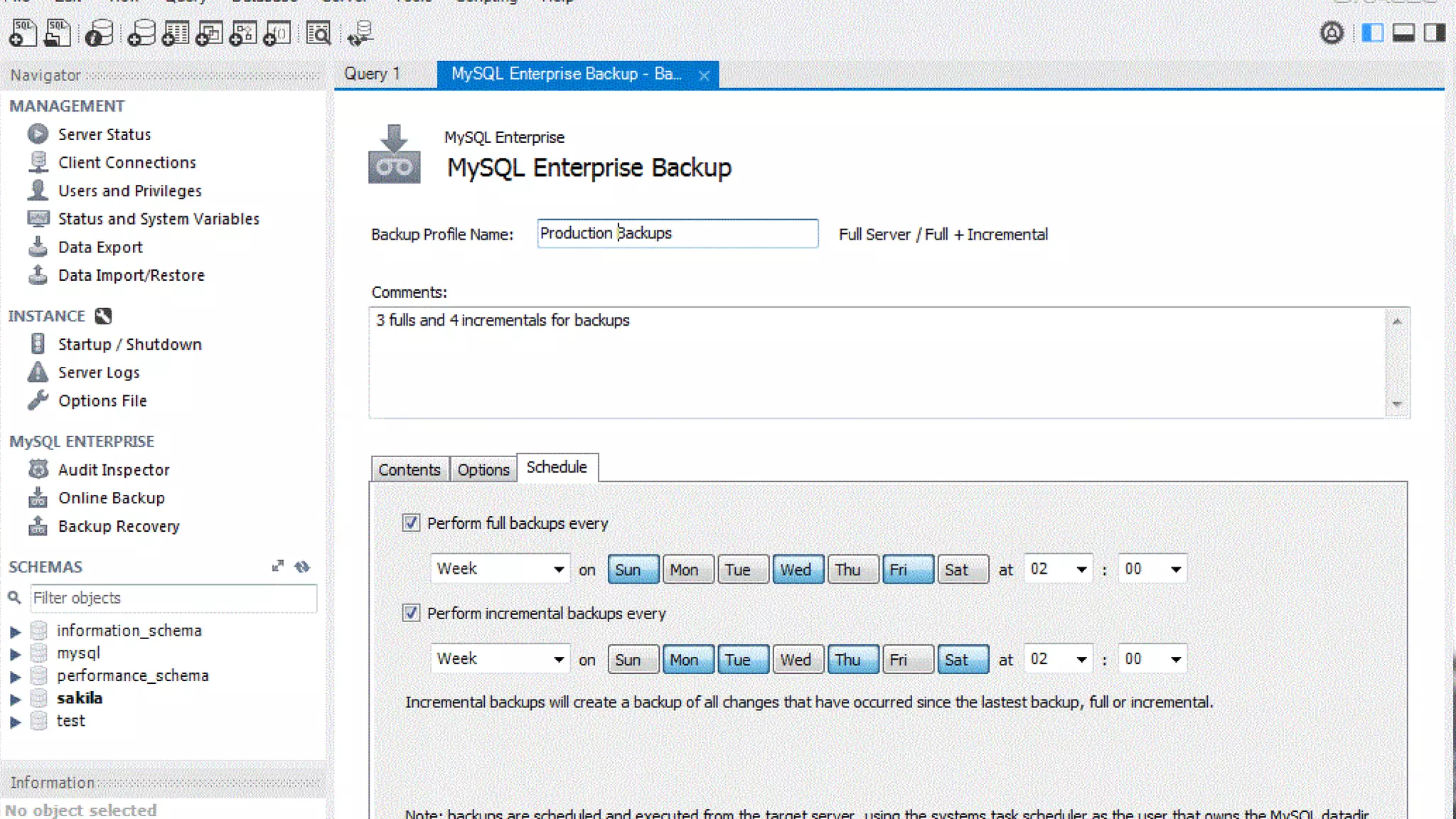The width and height of the screenshot is (1456, 819).
Task: Toggle left sidebar panel icon
Action: [1372, 33]
